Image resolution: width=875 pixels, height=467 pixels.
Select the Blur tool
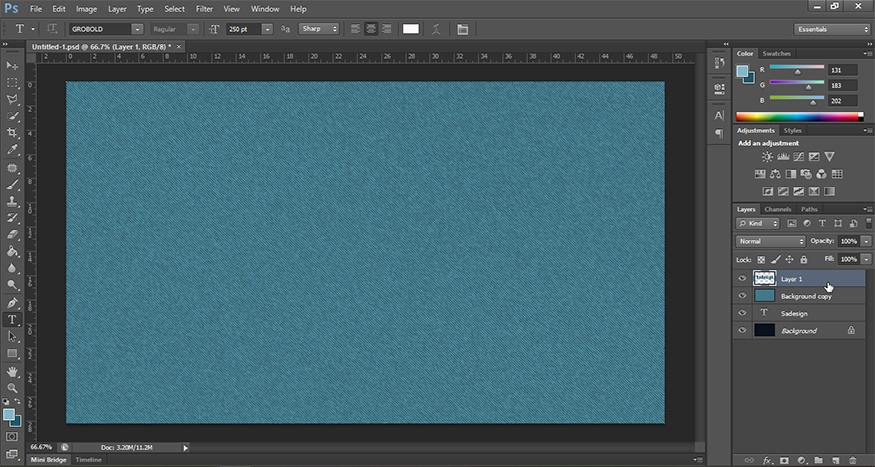[12, 268]
